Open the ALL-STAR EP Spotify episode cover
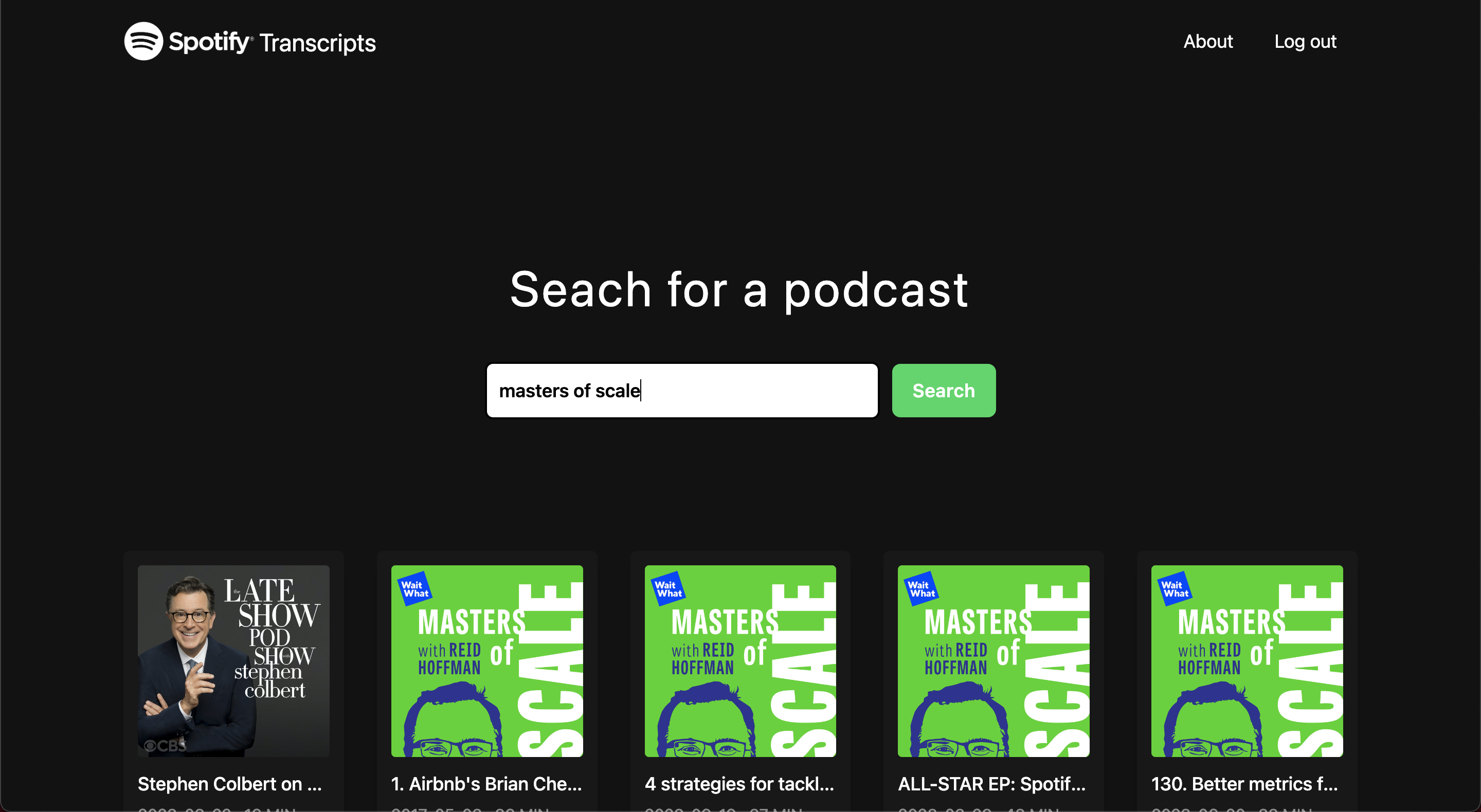This screenshot has height=812, width=1481. [x=993, y=660]
